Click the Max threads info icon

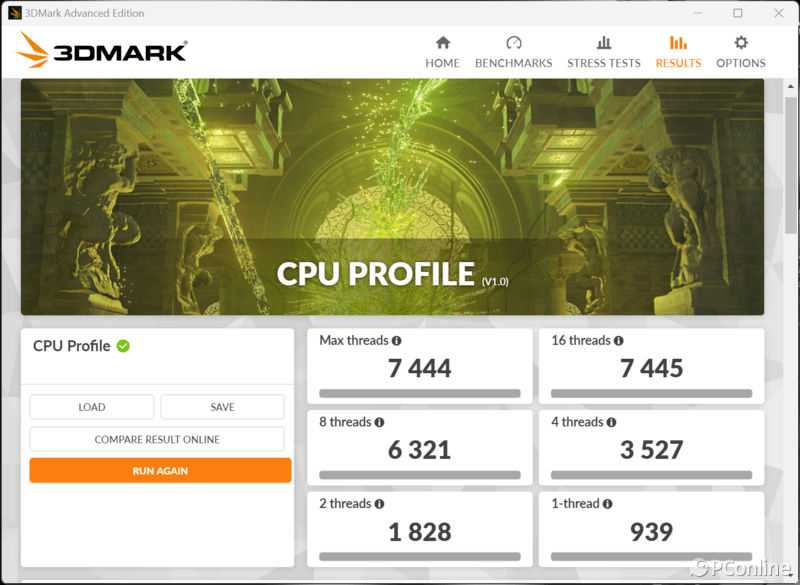pyautogui.click(x=396, y=341)
